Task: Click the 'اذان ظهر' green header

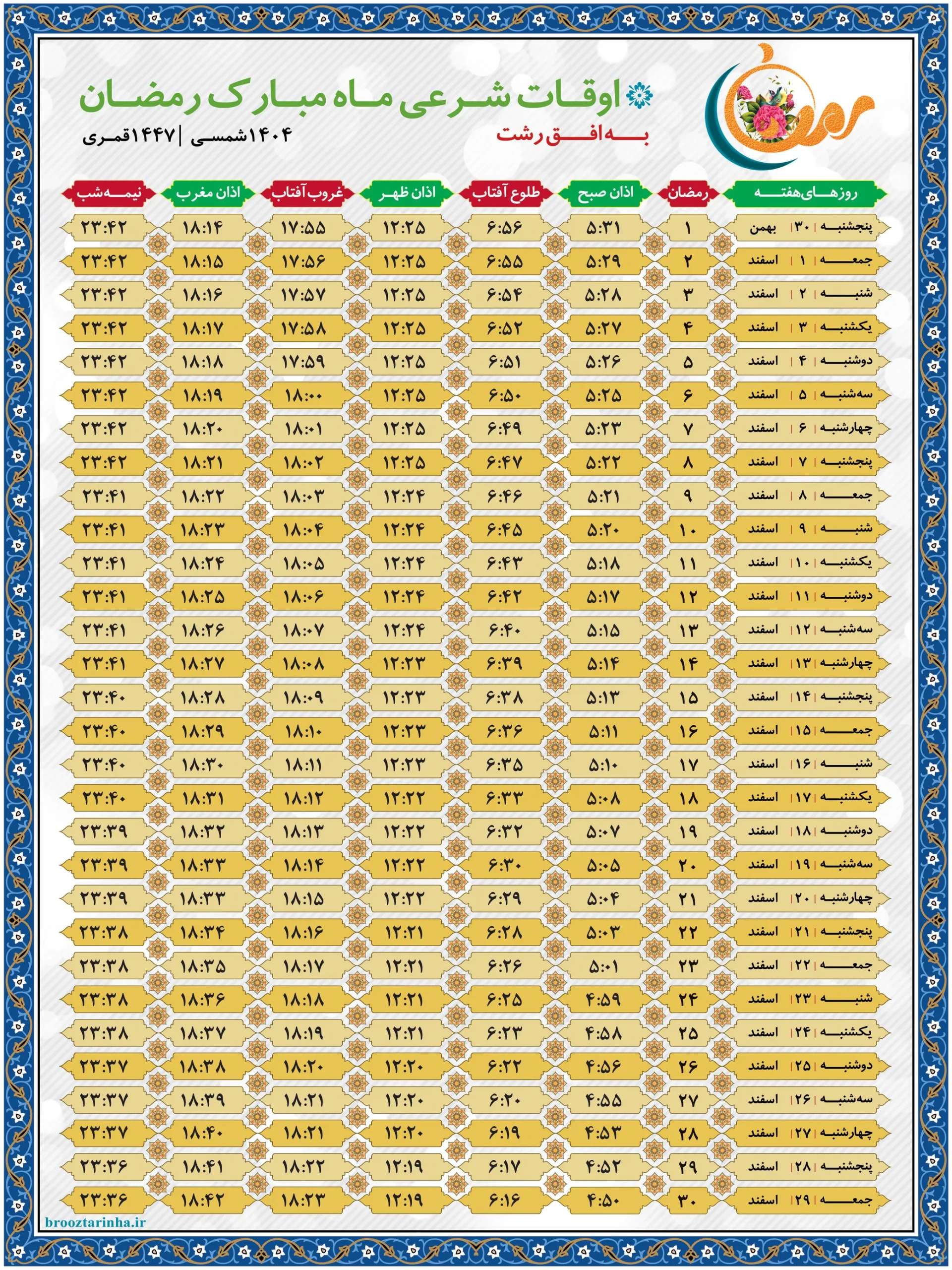Action: 406,193
